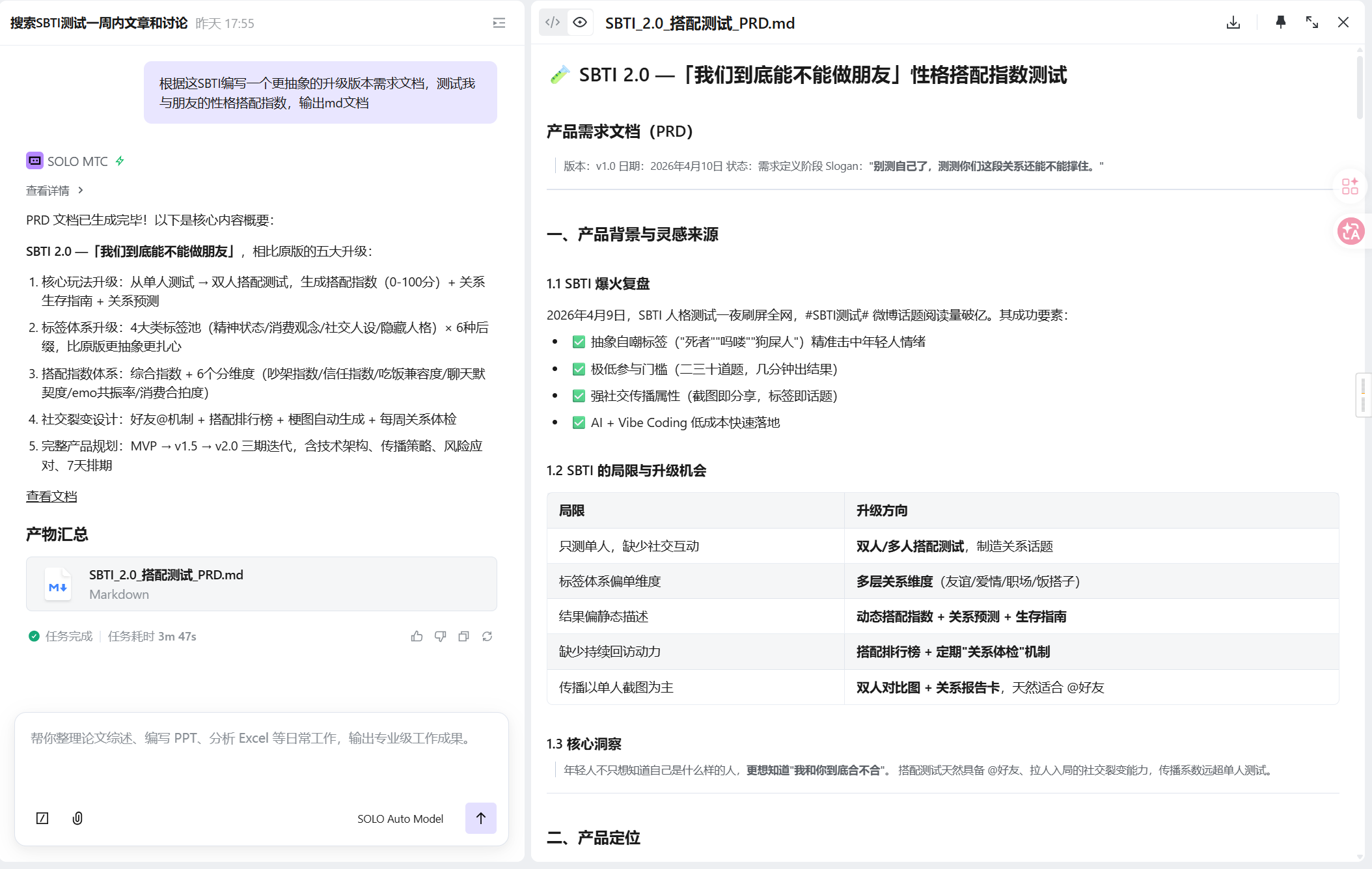Image resolution: width=1372 pixels, height=869 pixels.
Task: Switch to the eye preview mode
Action: (x=580, y=23)
